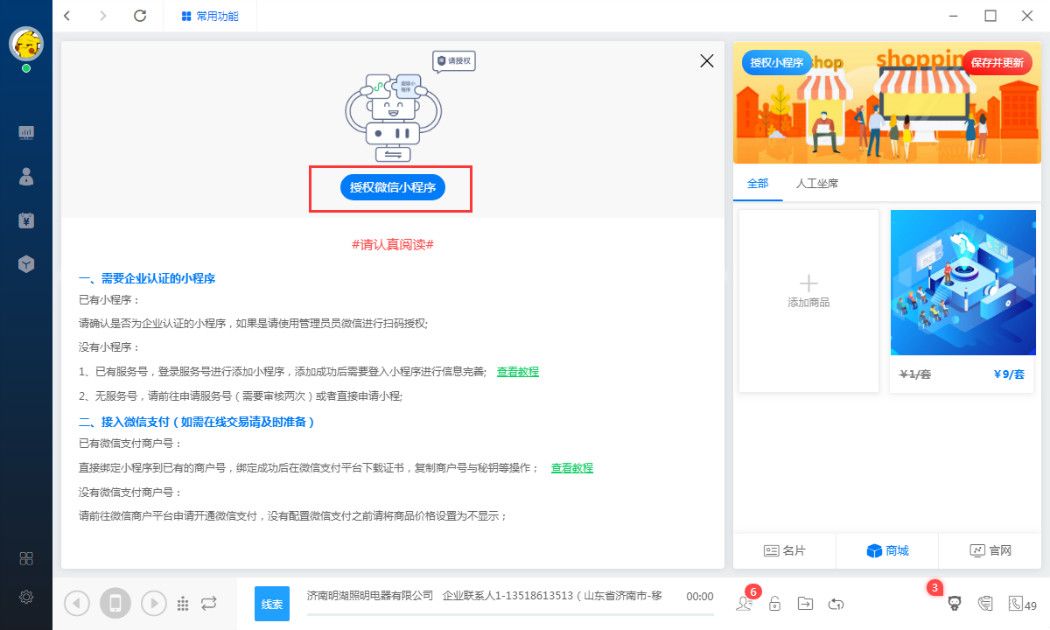This screenshot has height=630, width=1050.
Task: Click the 授权小程序 button on banner
Action: click(x=776, y=62)
